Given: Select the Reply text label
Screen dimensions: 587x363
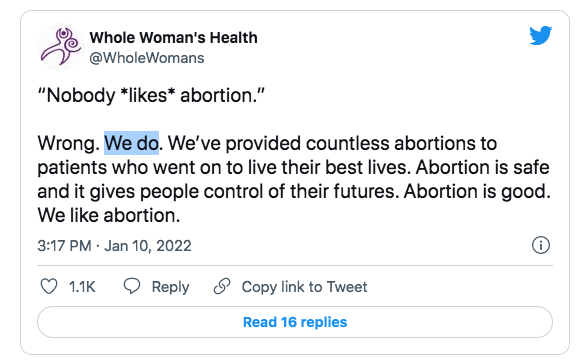Looking at the screenshot, I should pos(170,287).
